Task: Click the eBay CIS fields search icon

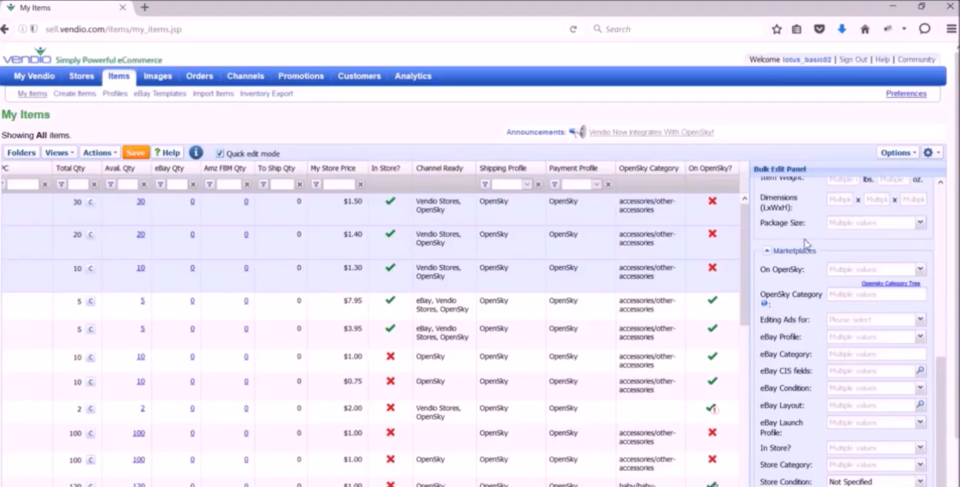Action: (x=920, y=371)
